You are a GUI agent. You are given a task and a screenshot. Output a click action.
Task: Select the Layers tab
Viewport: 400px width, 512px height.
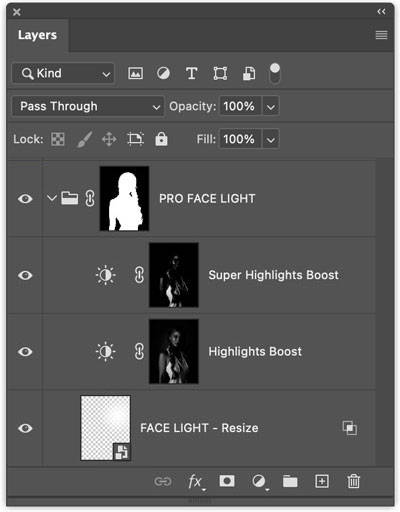[x=37, y=35]
